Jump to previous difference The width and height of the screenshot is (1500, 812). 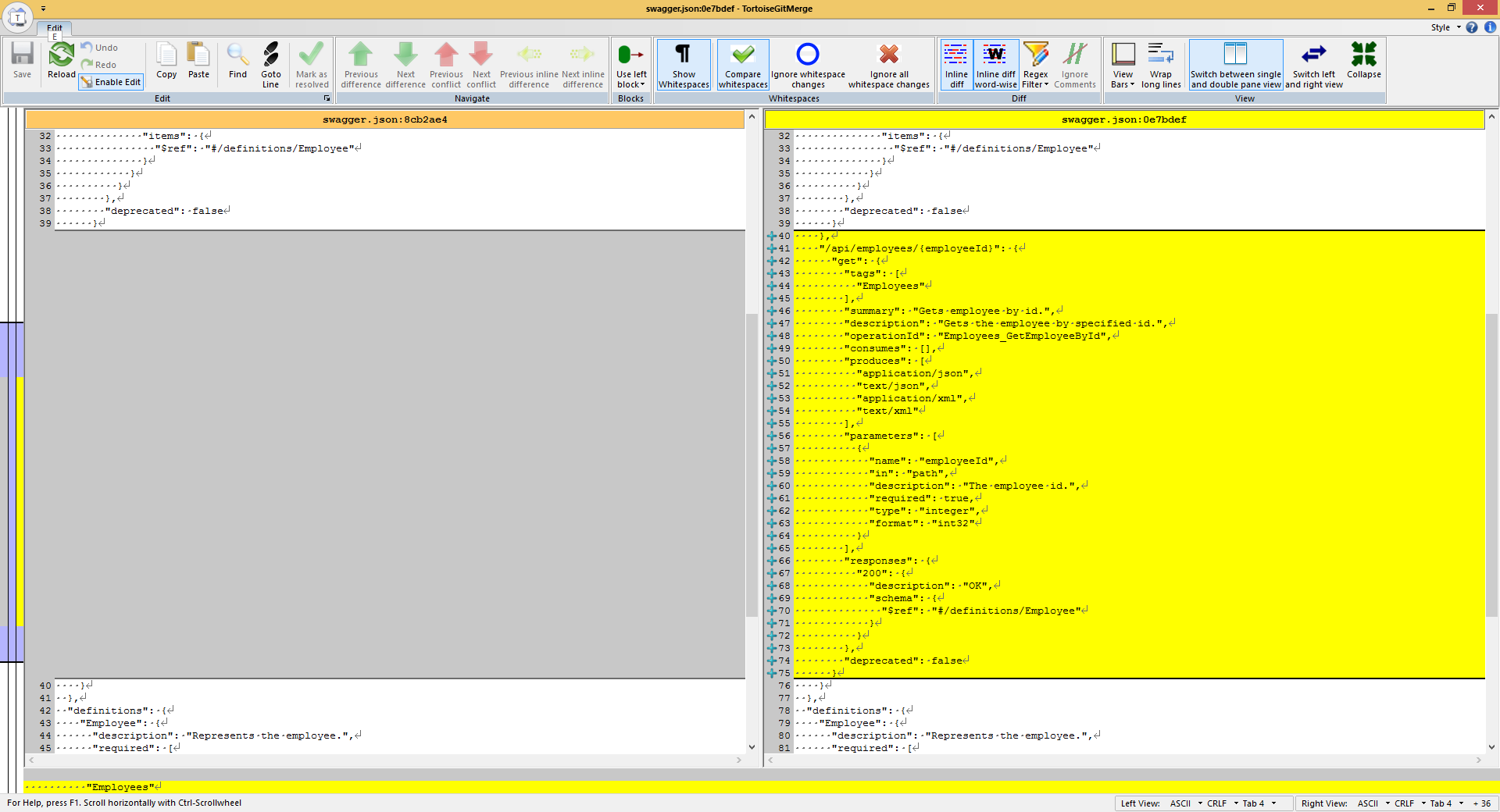pos(361,65)
